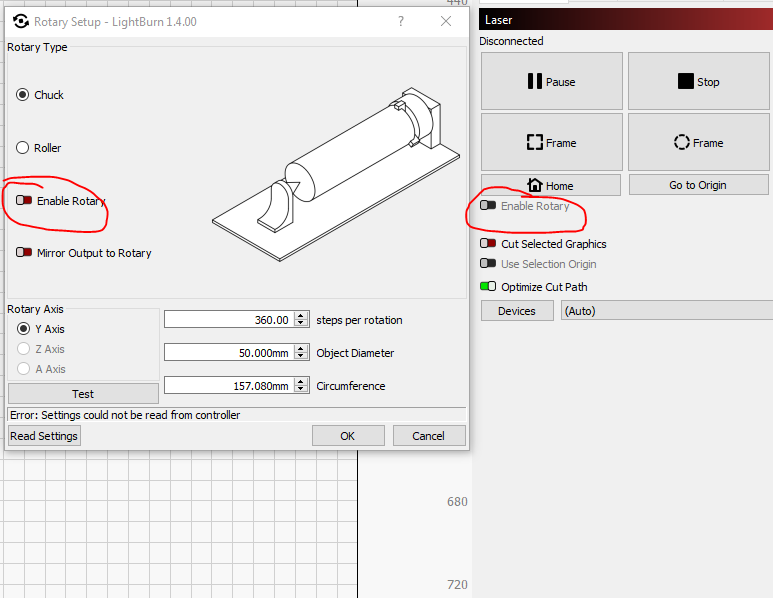
Task: Open the (Auto) port dropdown
Action: pyautogui.click(x=667, y=311)
